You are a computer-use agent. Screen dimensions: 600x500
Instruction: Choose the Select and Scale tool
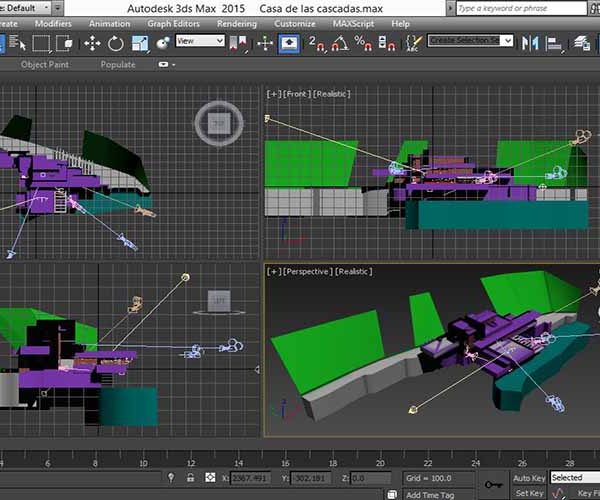click(x=141, y=43)
